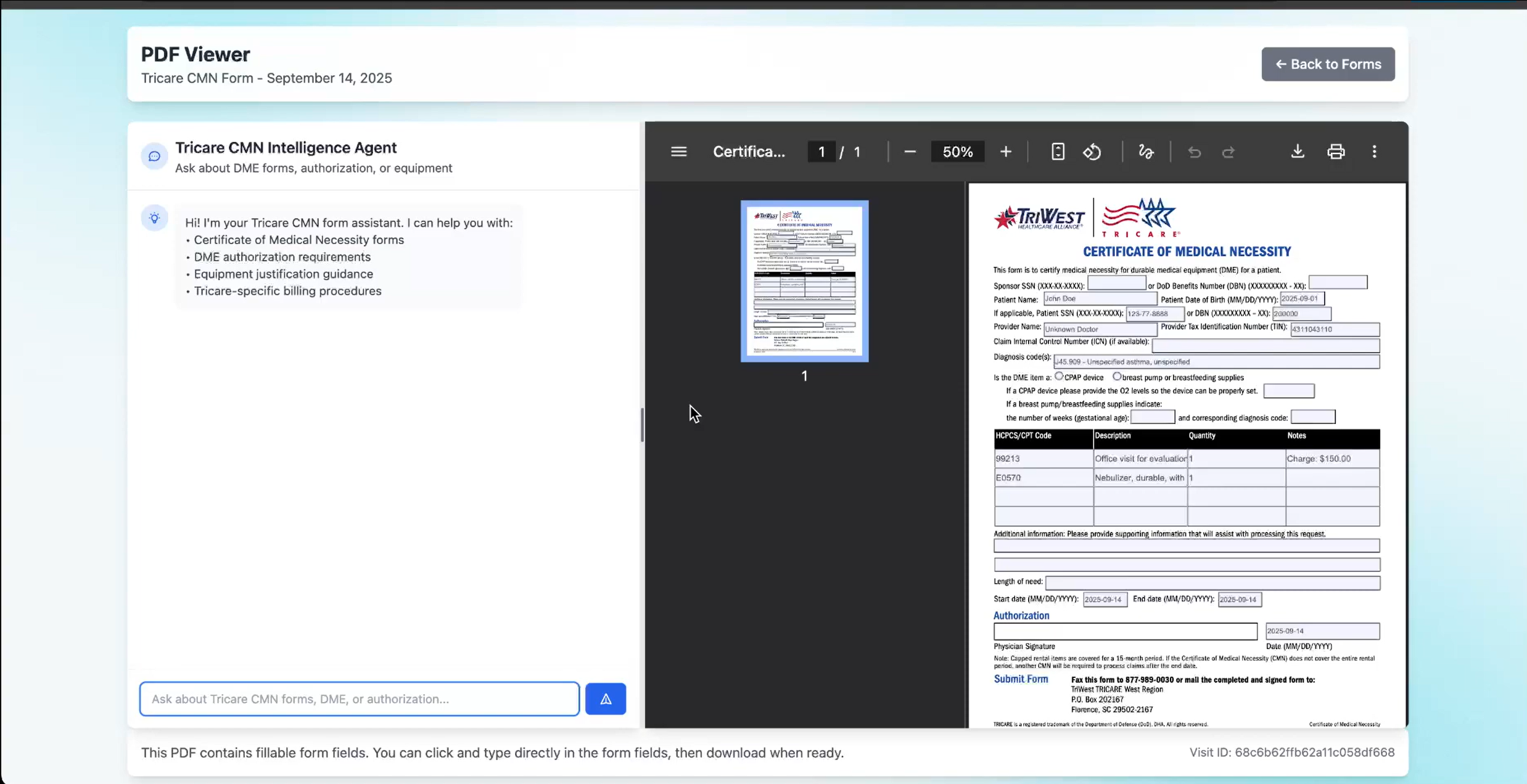Zoom out with the minus icon
Image resolution: width=1527 pixels, height=784 pixels.
[910, 152]
